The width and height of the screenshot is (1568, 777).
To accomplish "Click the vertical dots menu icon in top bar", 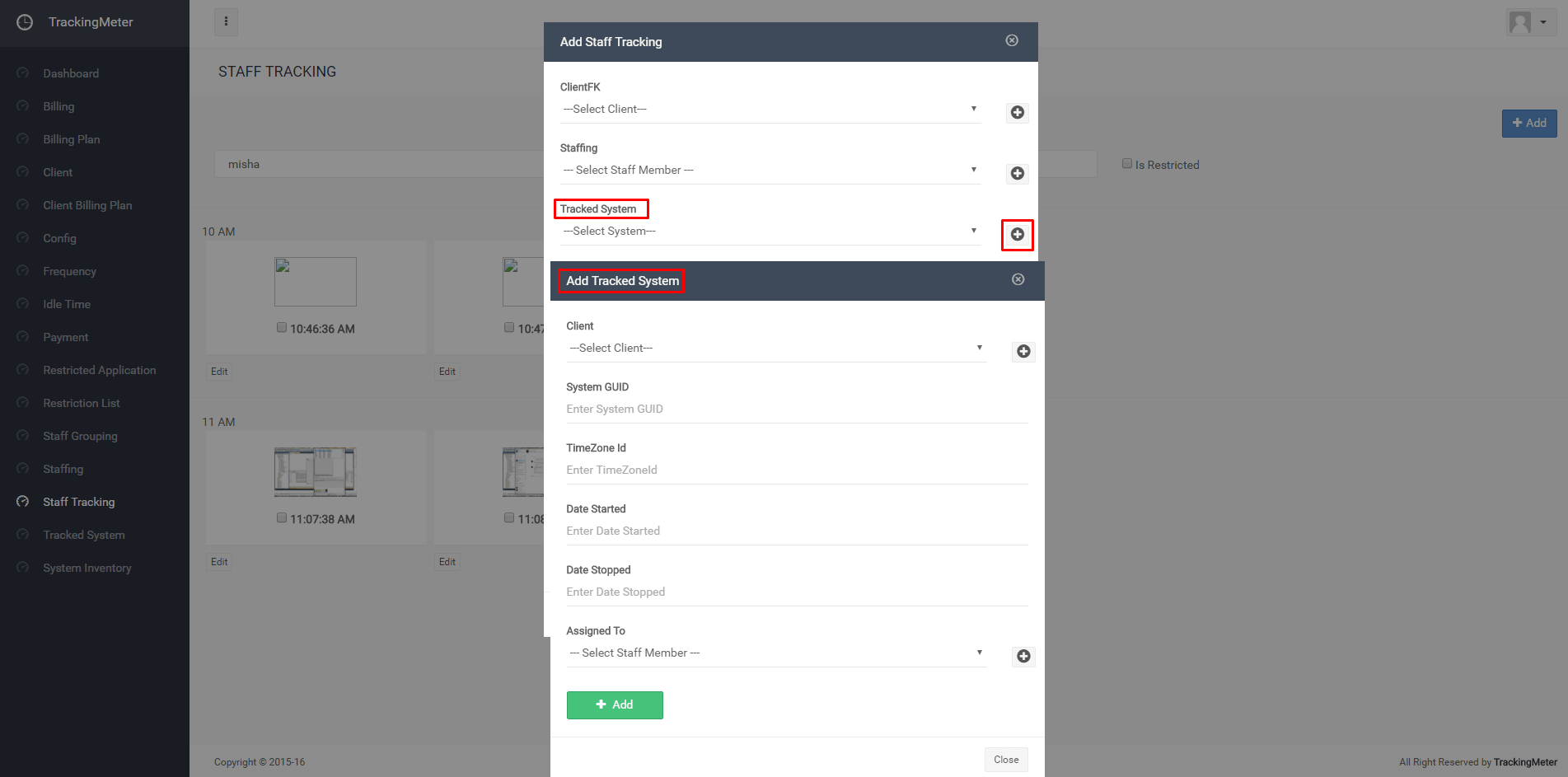I will click(226, 22).
